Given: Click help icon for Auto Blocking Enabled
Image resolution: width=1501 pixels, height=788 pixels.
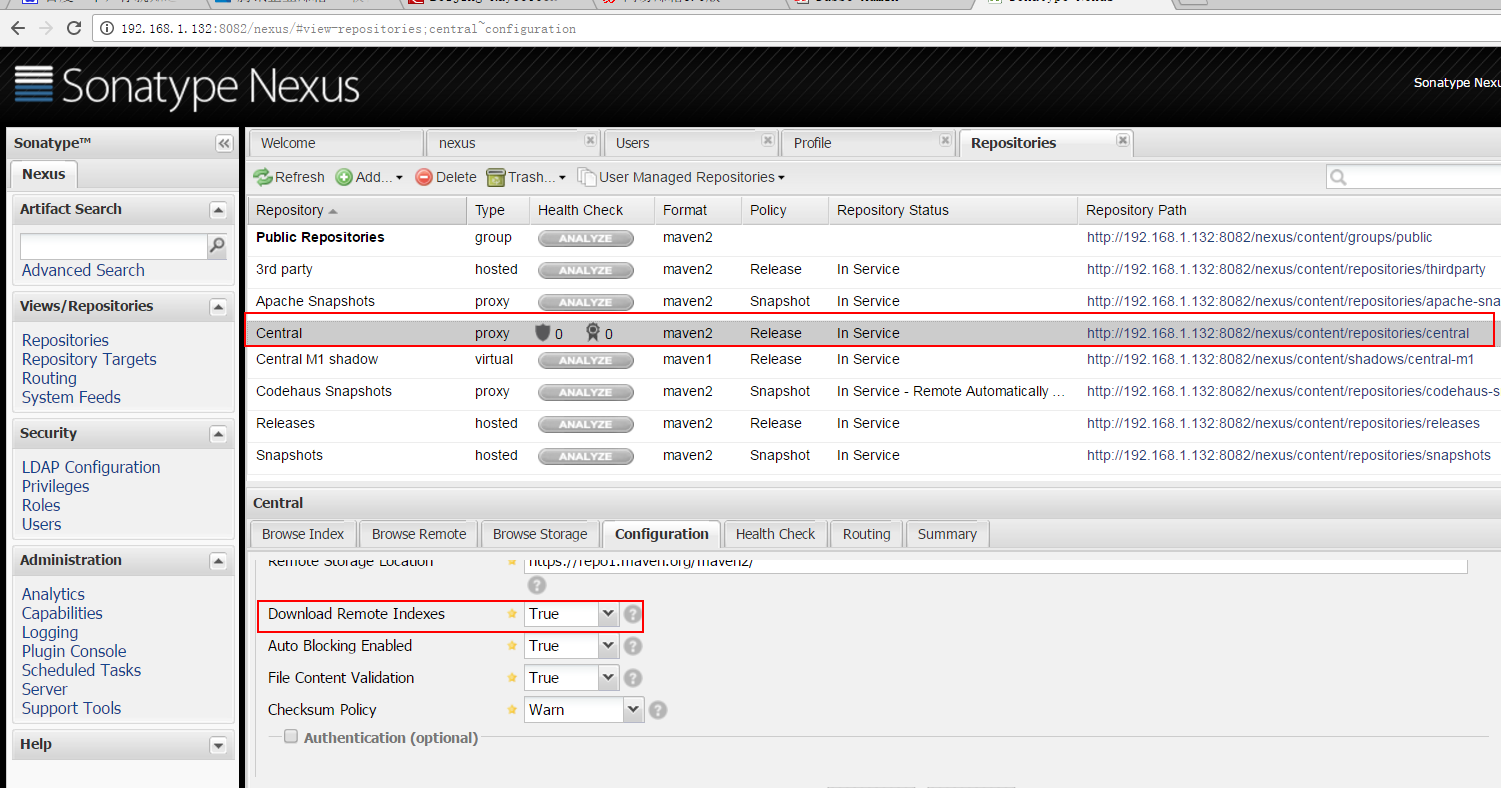Looking at the screenshot, I should pos(632,646).
